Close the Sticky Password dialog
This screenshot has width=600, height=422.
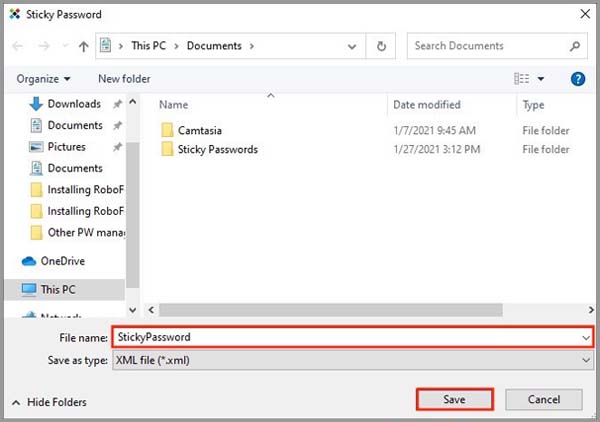point(585,14)
